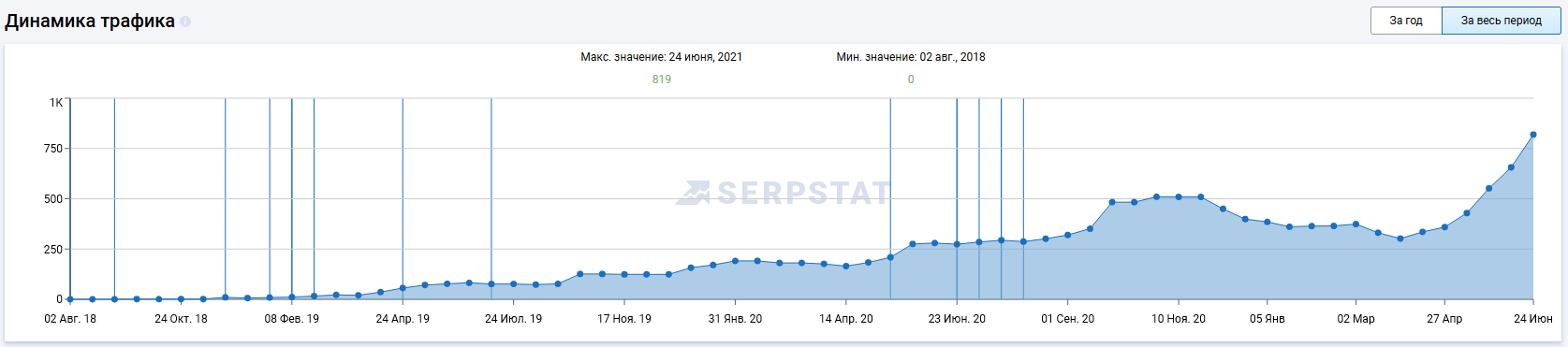Click the 27 Апр axis date
The width and height of the screenshot is (1568, 347).
click(x=1444, y=319)
